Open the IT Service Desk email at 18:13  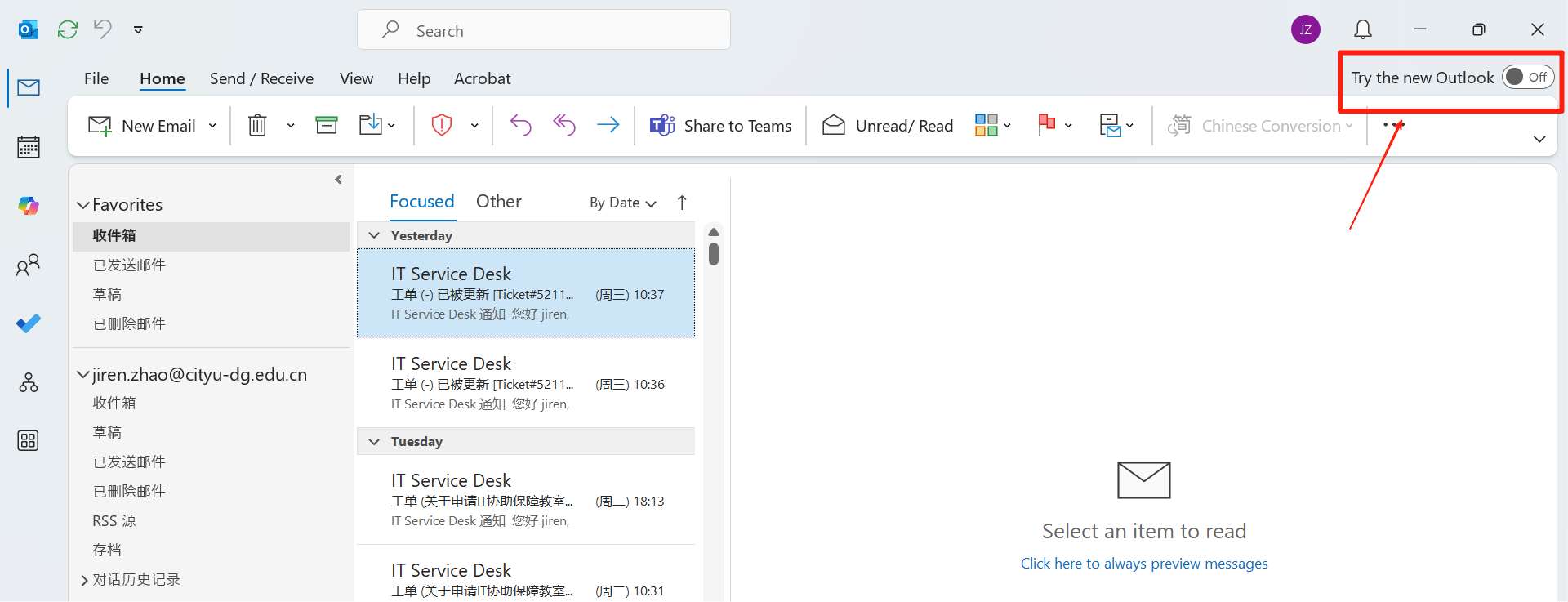click(526, 499)
